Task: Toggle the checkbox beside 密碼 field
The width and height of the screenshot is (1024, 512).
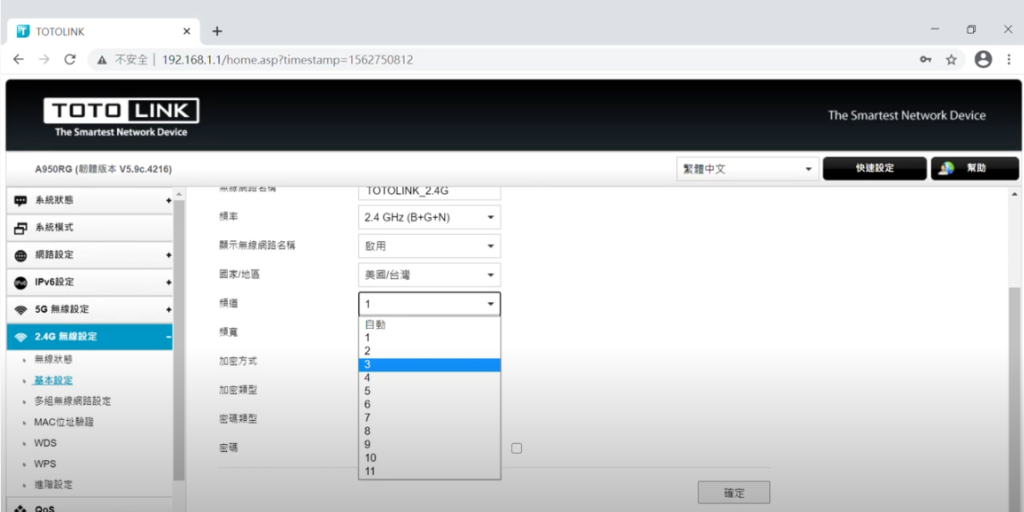Action: click(517, 448)
